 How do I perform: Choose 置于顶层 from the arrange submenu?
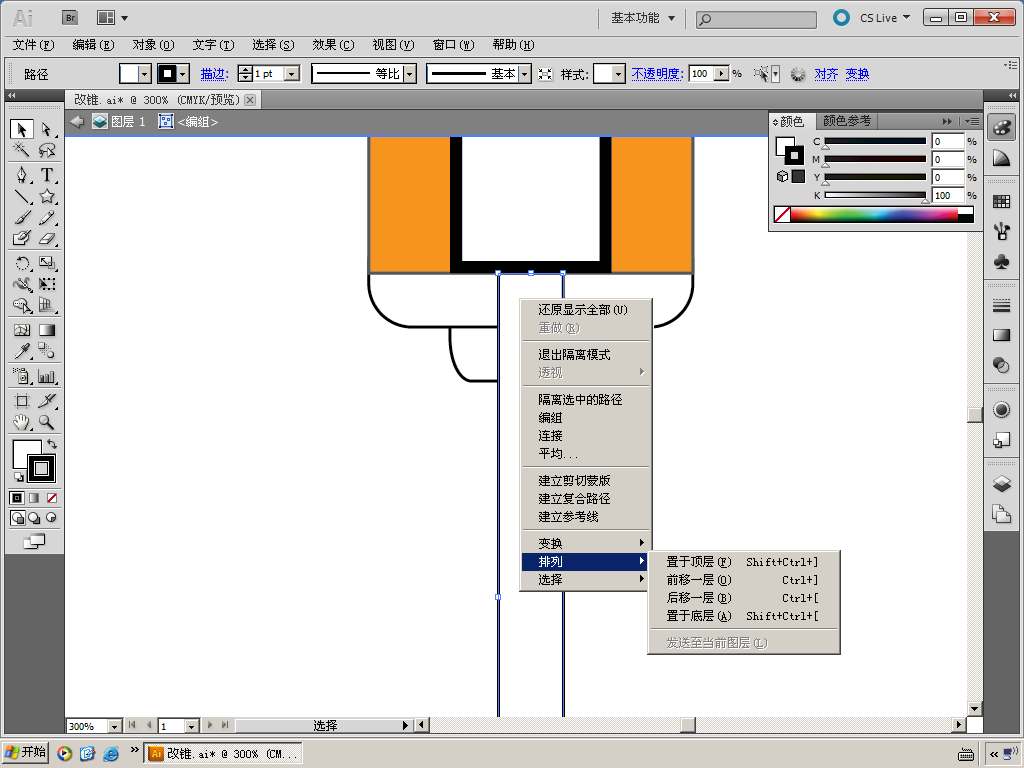click(x=699, y=562)
